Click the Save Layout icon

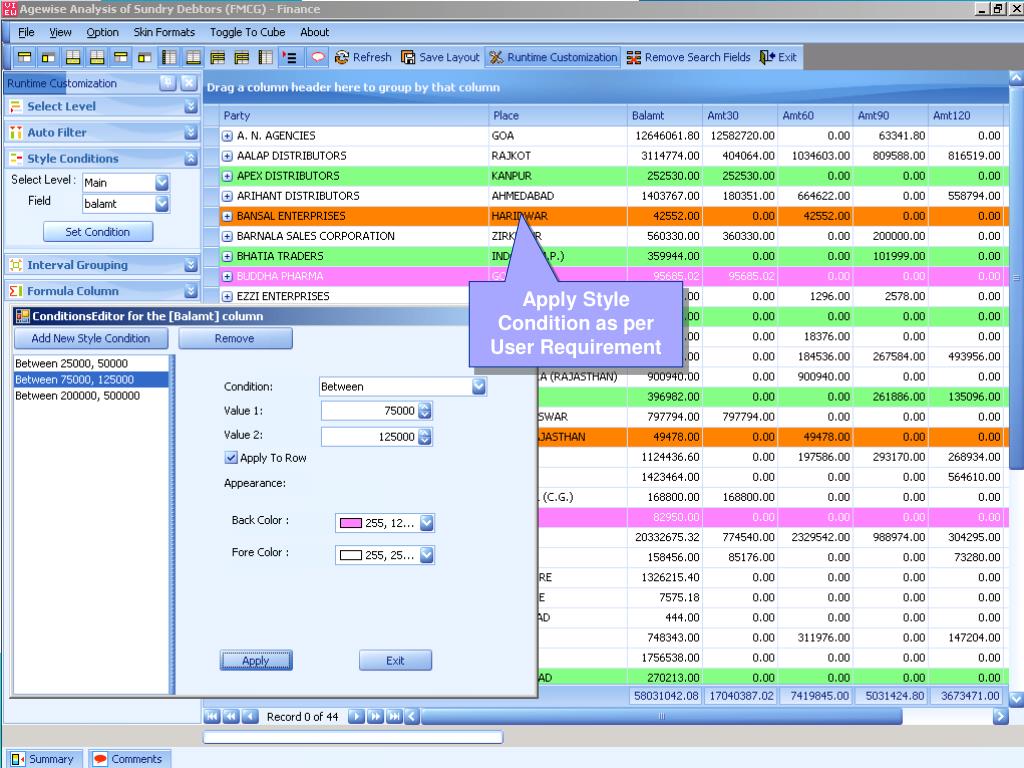[408, 57]
